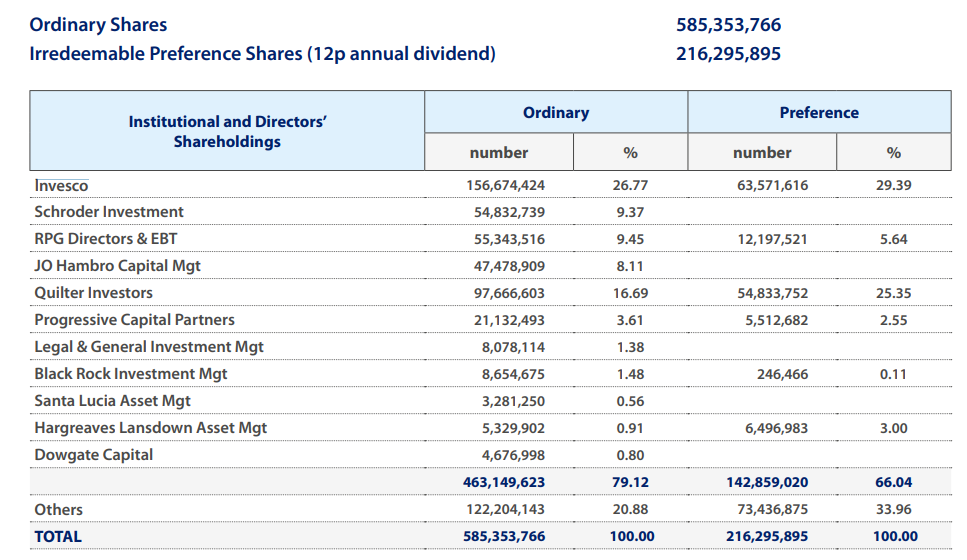Click the TOTAL row label
This screenshot has width=967, height=560.
coord(58,537)
